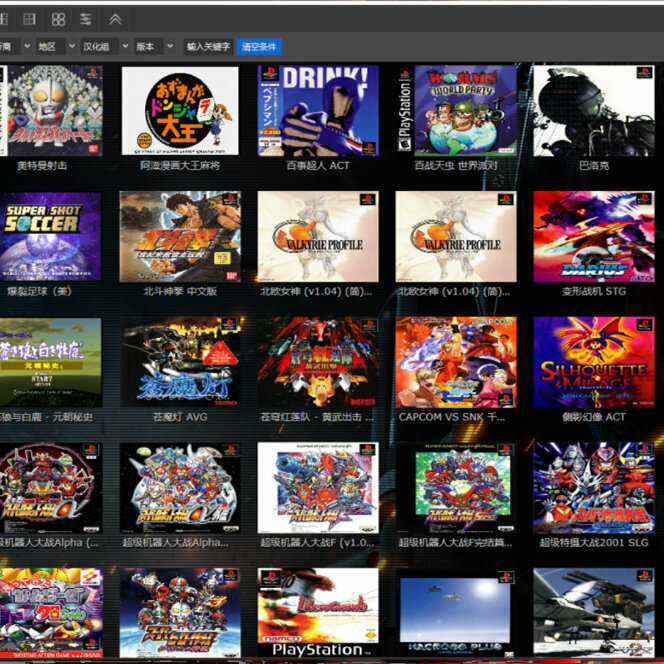664x664 pixels.
Task: Select the Pepsiman DRINK! cover
Action: [x=318, y=111]
